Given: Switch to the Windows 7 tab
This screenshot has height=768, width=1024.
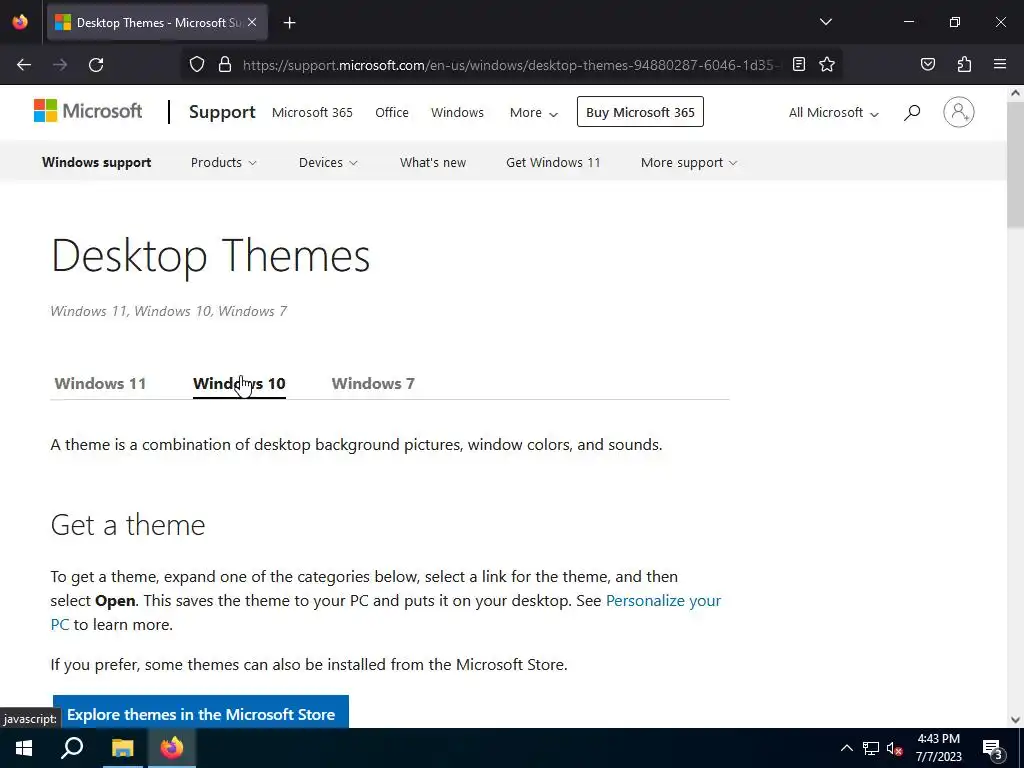Looking at the screenshot, I should point(373,383).
